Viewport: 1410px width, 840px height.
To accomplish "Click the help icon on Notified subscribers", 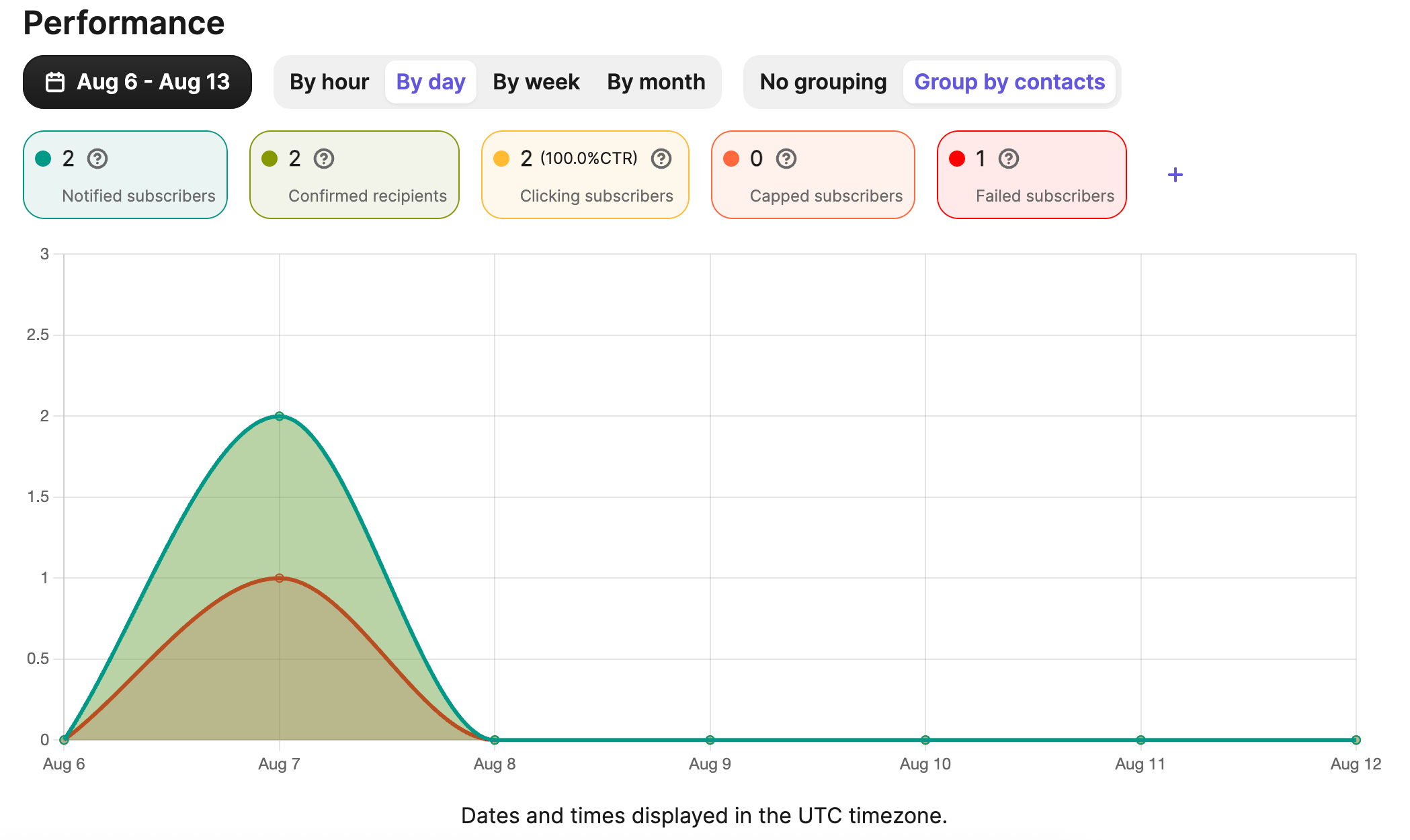I will pos(99,159).
